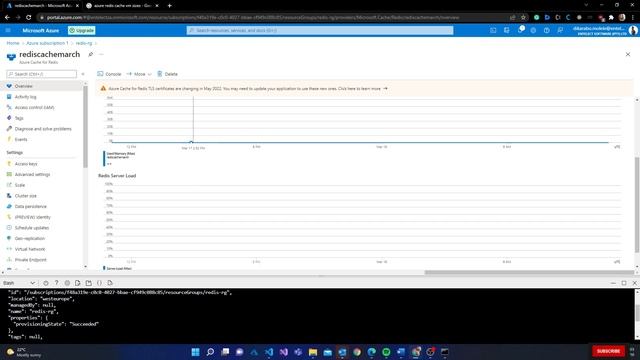Open the Help question mark in Azure header
This screenshot has height=360, width=640.
[547, 30]
